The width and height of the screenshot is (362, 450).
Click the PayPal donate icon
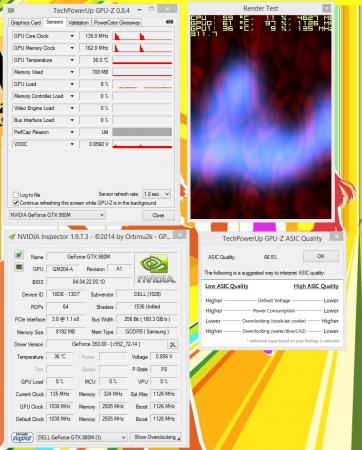22,437
